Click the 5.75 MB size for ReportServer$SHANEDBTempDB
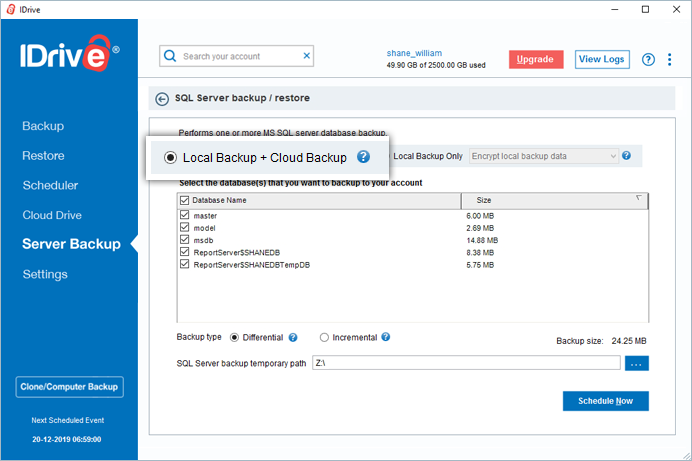The image size is (692, 461). pos(480,265)
